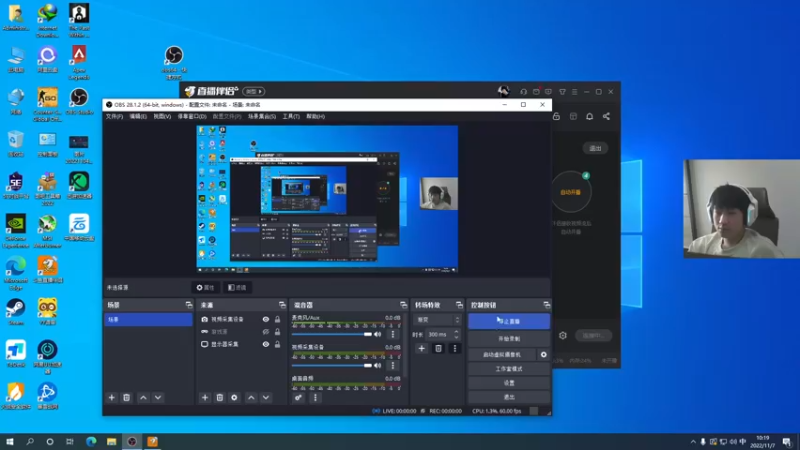Image resolution: width=800 pixels, height=450 pixels.
Task: Toggle the lock on the 视频采集设备 source
Action: point(278,319)
